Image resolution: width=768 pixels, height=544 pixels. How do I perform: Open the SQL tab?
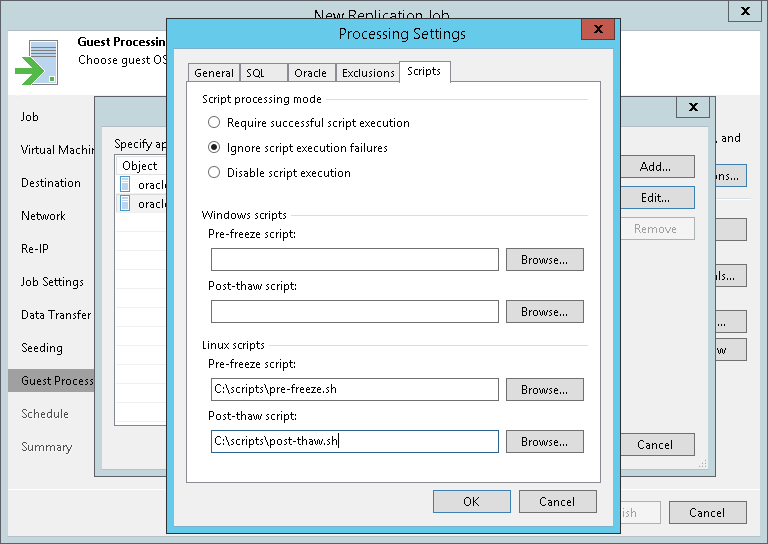tap(255, 73)
